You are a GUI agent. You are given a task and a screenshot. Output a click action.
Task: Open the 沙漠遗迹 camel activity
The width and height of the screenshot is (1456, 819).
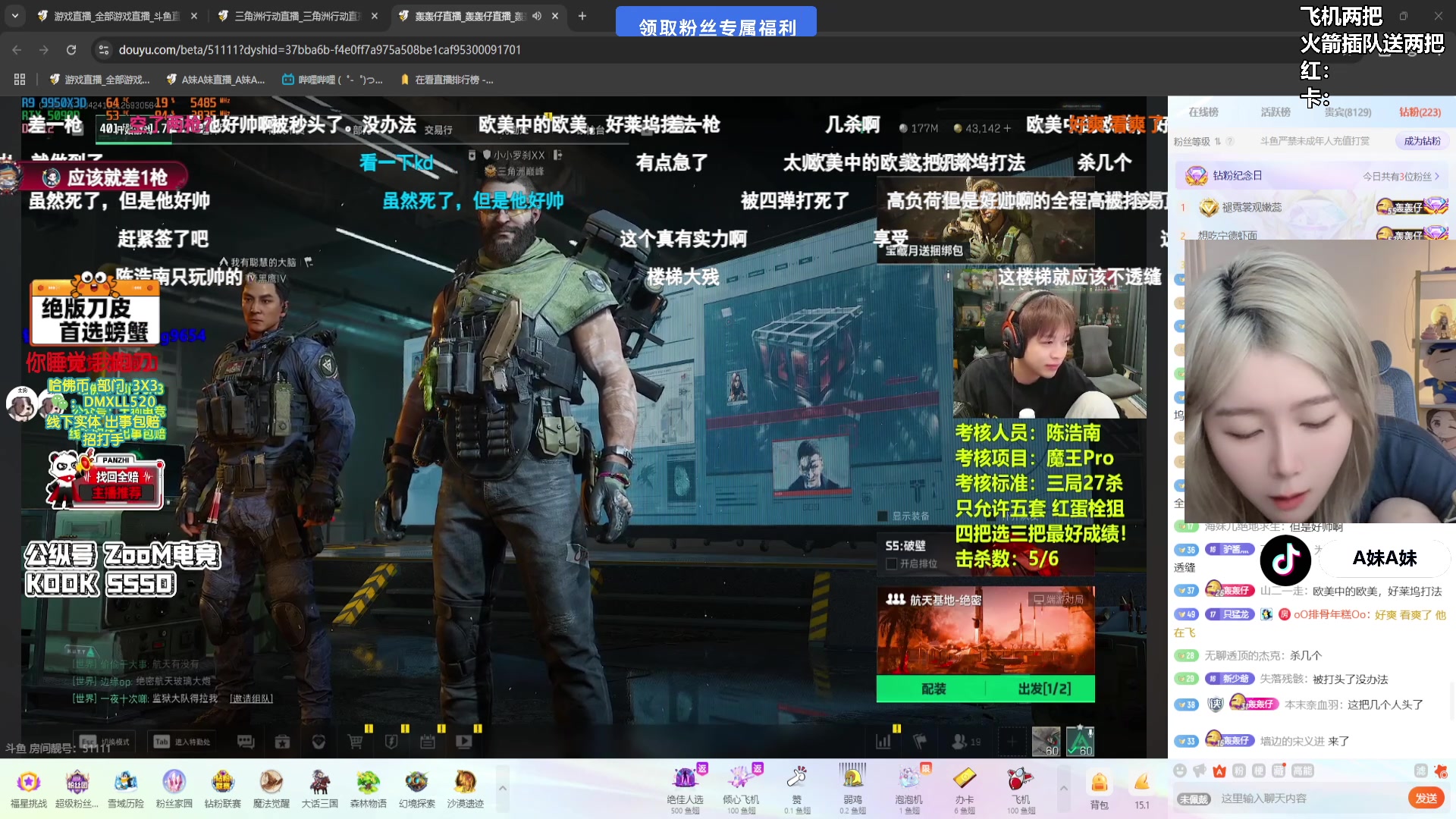pos(465,788)
